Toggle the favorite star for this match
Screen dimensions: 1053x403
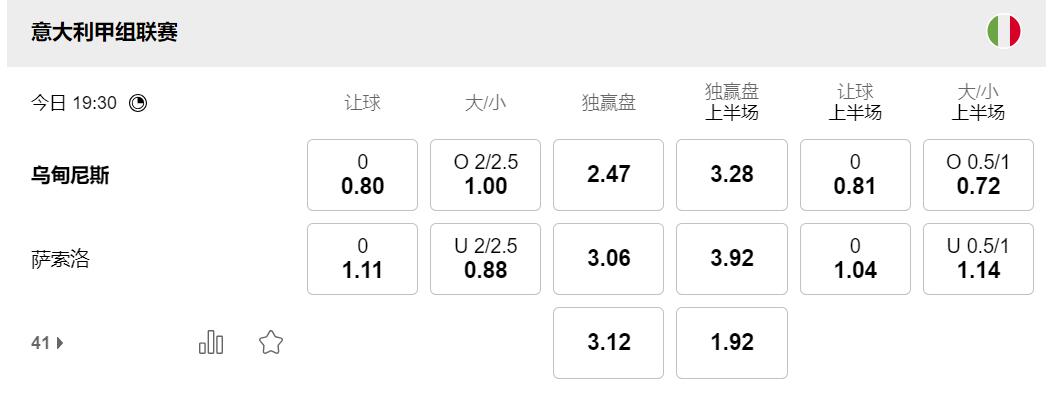(270, 343)
